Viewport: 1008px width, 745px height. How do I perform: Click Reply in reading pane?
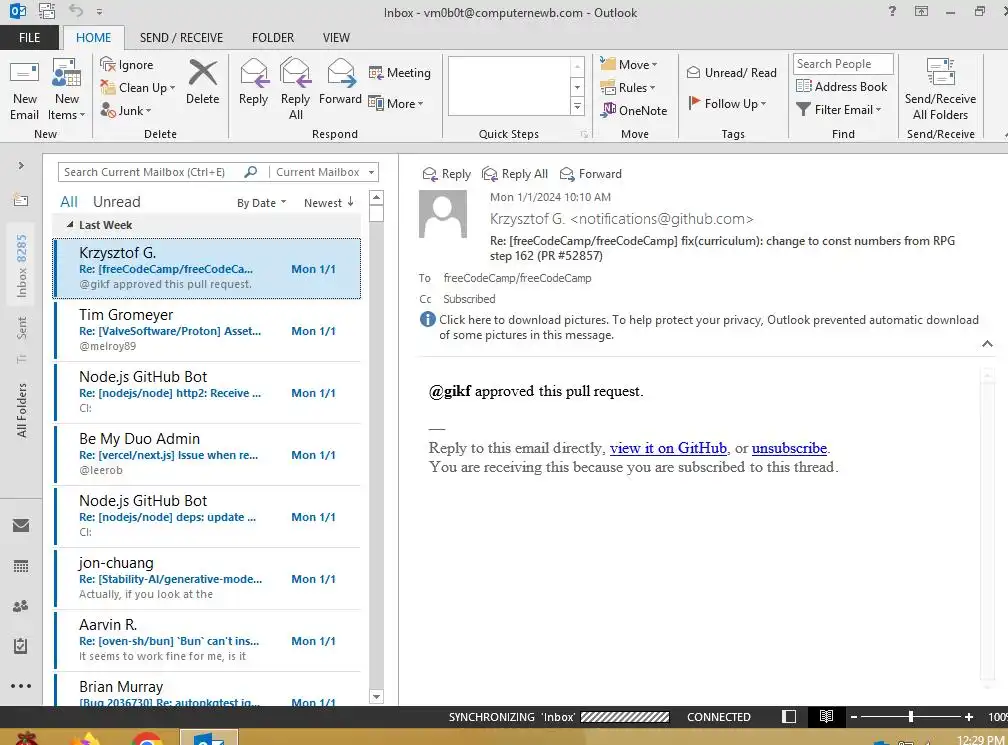(x=447, y=174)
